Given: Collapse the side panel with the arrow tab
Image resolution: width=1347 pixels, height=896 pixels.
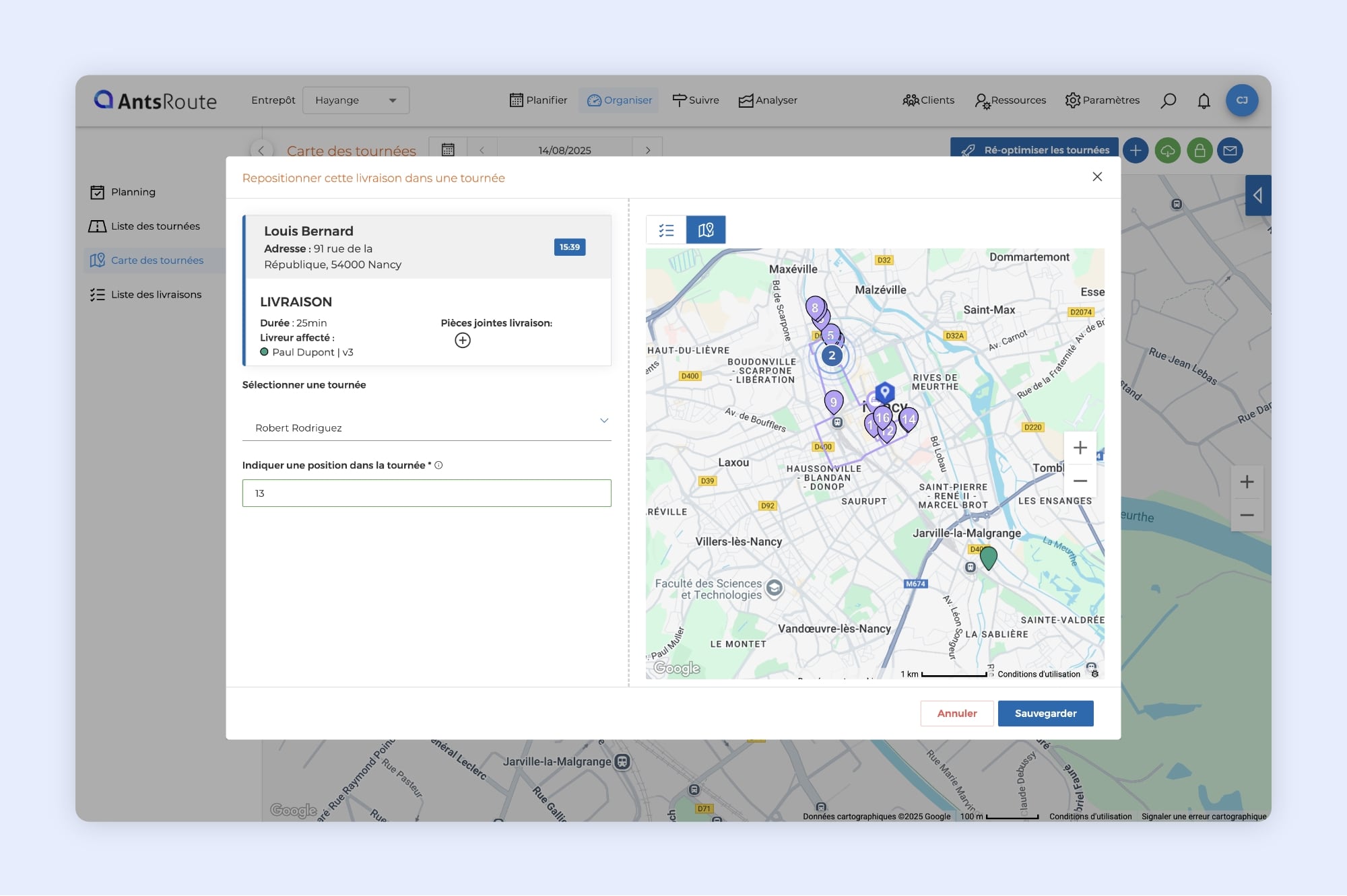Looking at the screenshot, I should point(1257,195).
